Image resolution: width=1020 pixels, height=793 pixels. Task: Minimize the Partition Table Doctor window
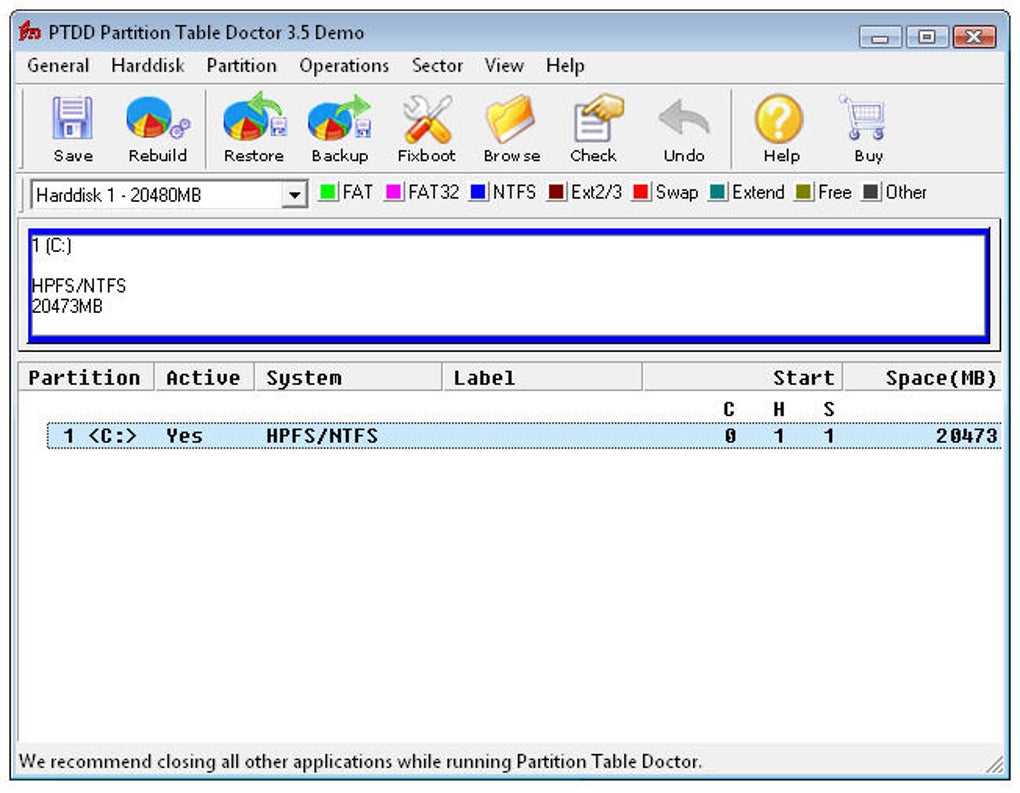880,37
